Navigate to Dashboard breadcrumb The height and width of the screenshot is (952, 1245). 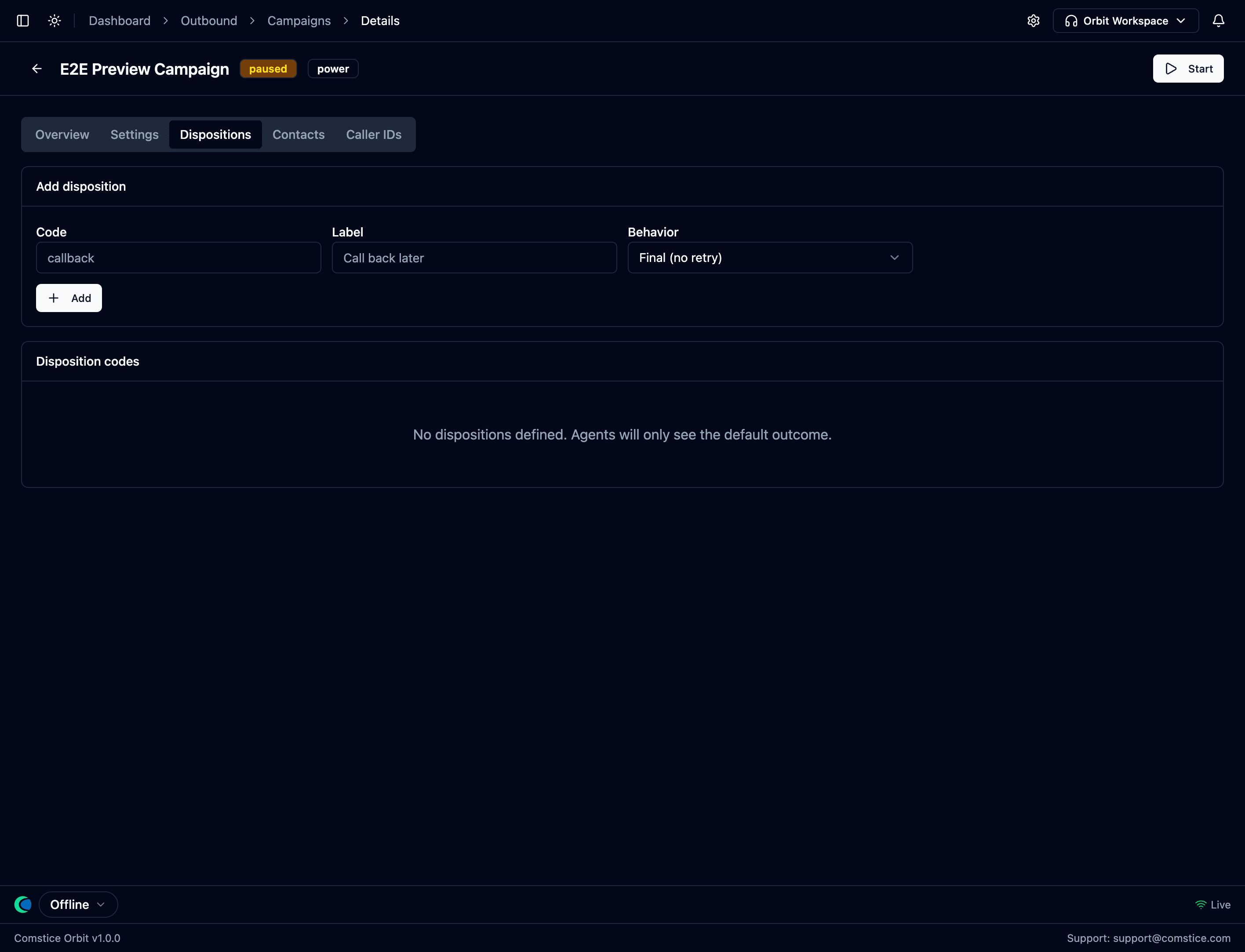[120, 21]
